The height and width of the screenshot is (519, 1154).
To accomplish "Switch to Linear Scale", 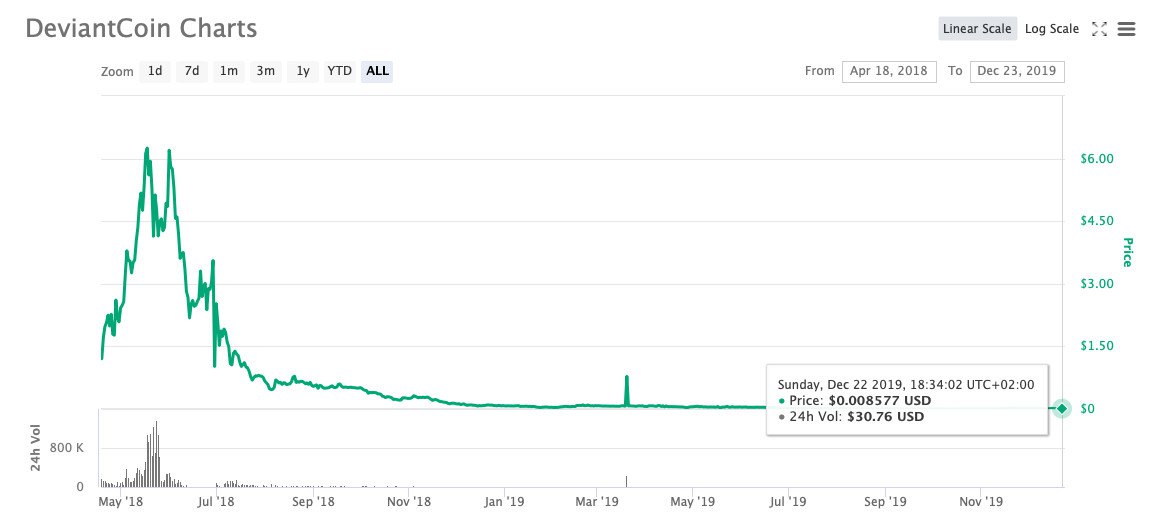I will [977, 29].
